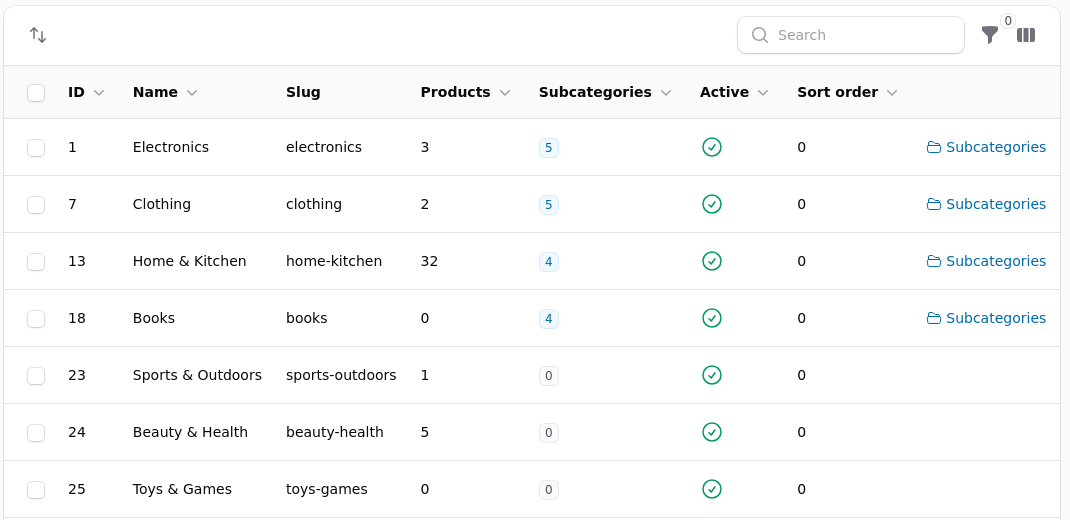Sort by the Products column header
The width and height of the screenshot is (1070, 520).
coord(465,92)
